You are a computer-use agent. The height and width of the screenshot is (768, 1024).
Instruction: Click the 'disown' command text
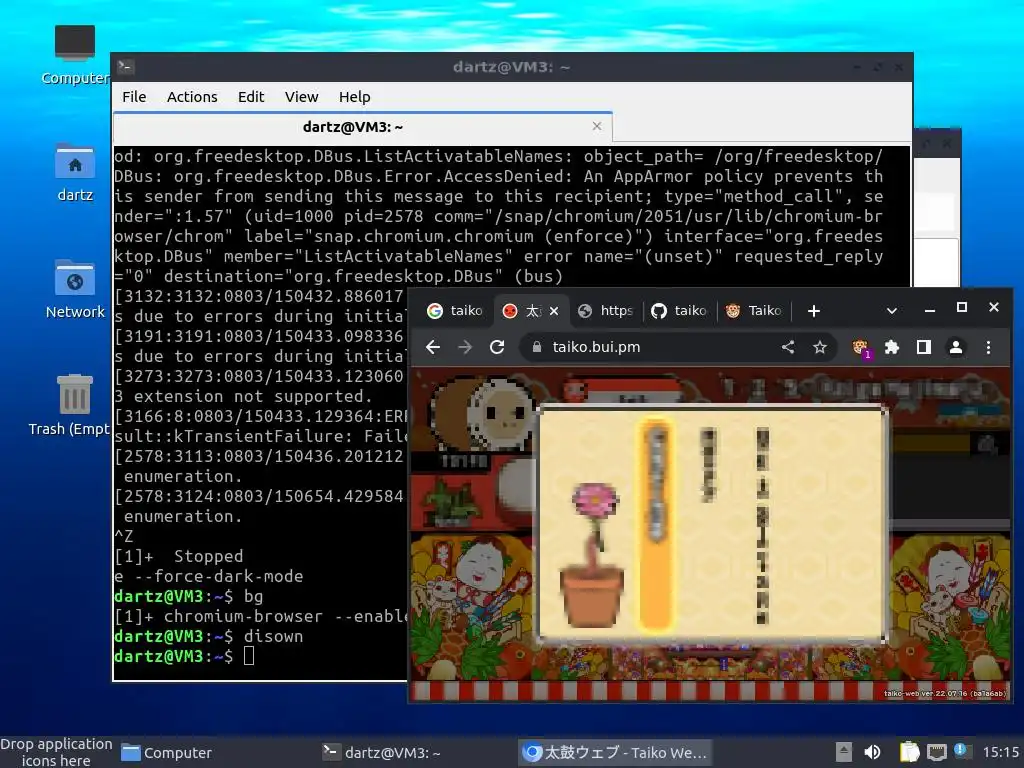(273, 637)
